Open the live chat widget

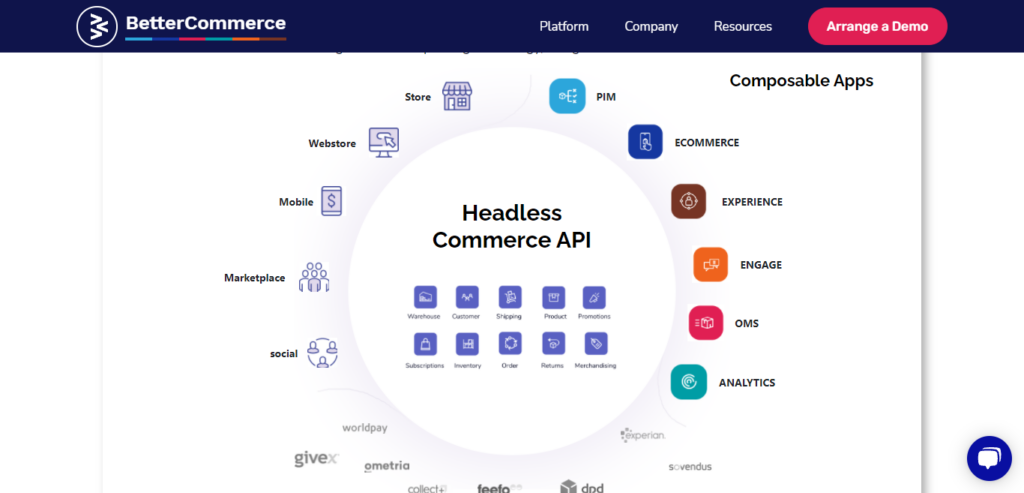point(988,458)
